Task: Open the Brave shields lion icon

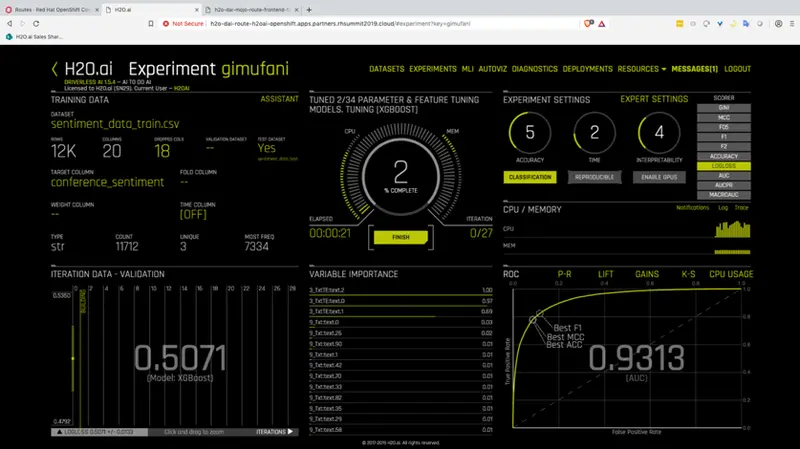Action: coord(588,23)
